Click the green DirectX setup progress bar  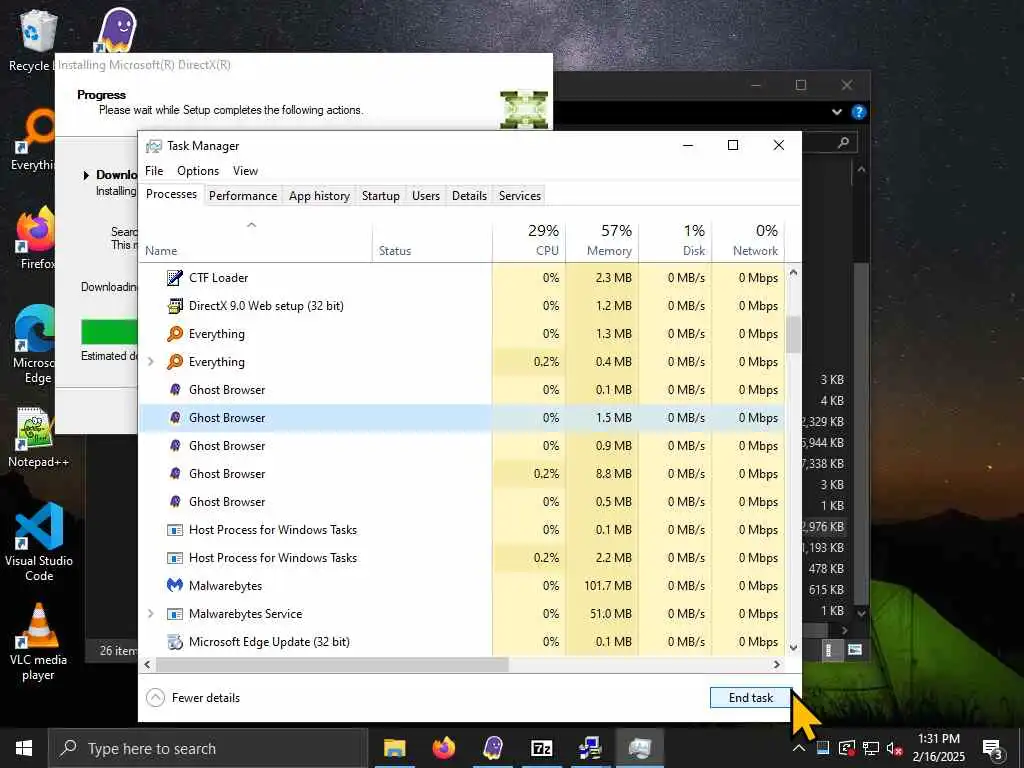coord(109,332)
